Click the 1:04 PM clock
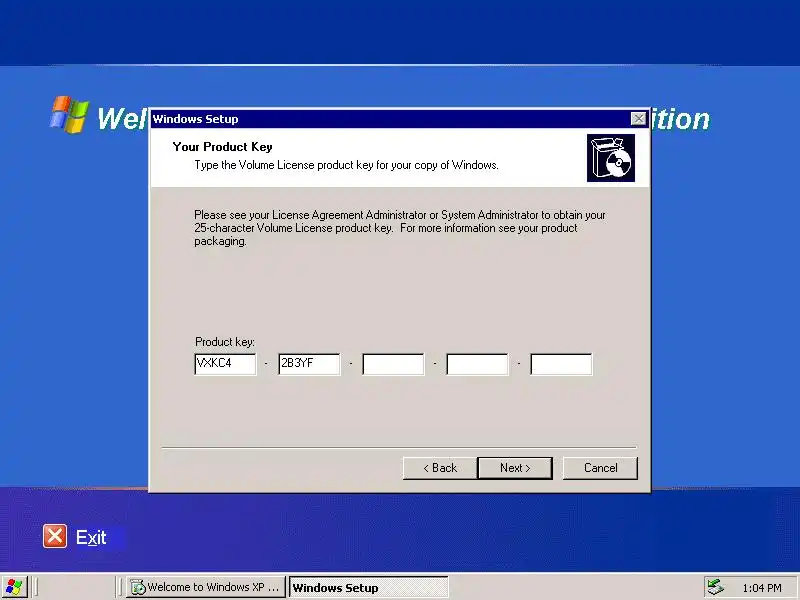 tap(761, 588)
